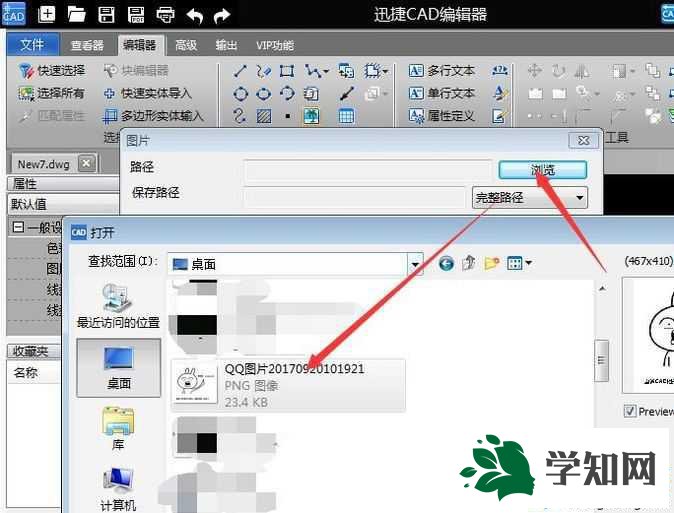Select file QQ图片20170920101921
The image size is (674, 513).
pos(288,385)
